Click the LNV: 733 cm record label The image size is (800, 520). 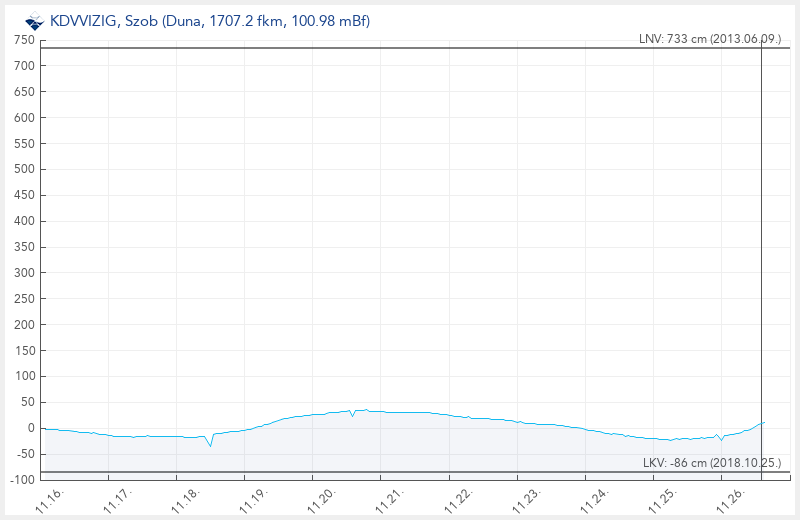click(x=709, y=39)
